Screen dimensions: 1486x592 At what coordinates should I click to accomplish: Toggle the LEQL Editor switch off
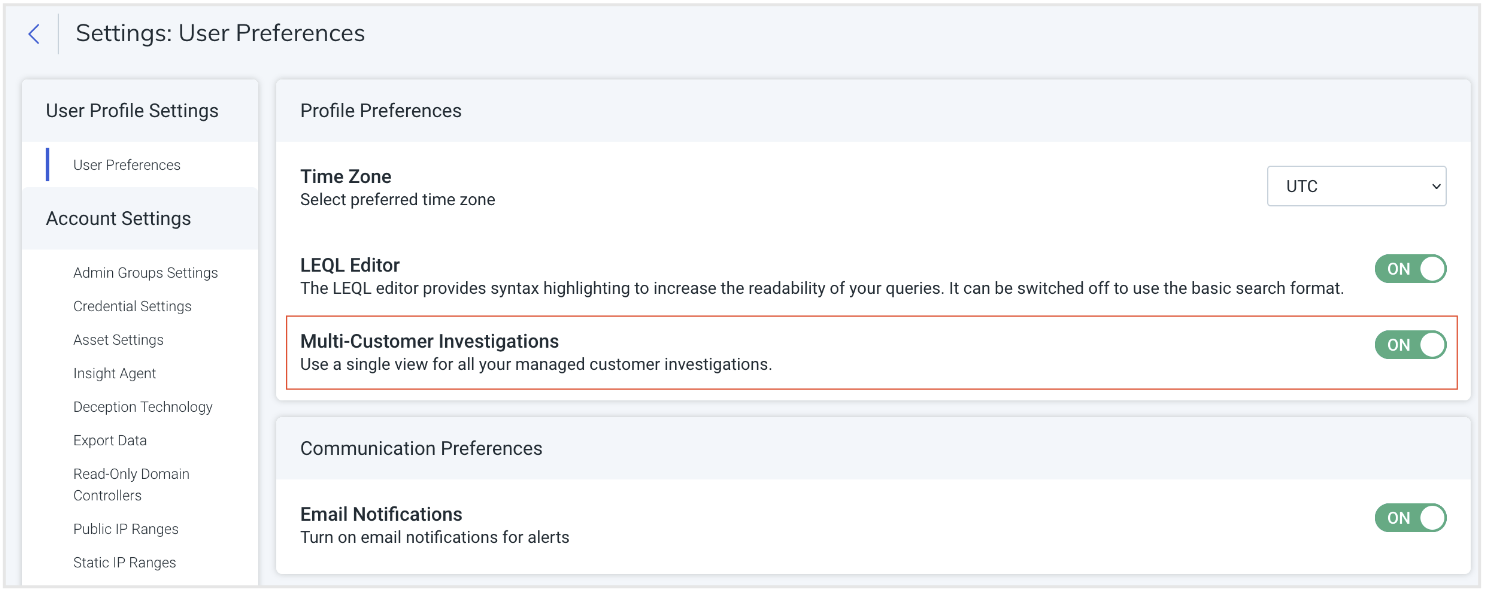pos(1410,269)
